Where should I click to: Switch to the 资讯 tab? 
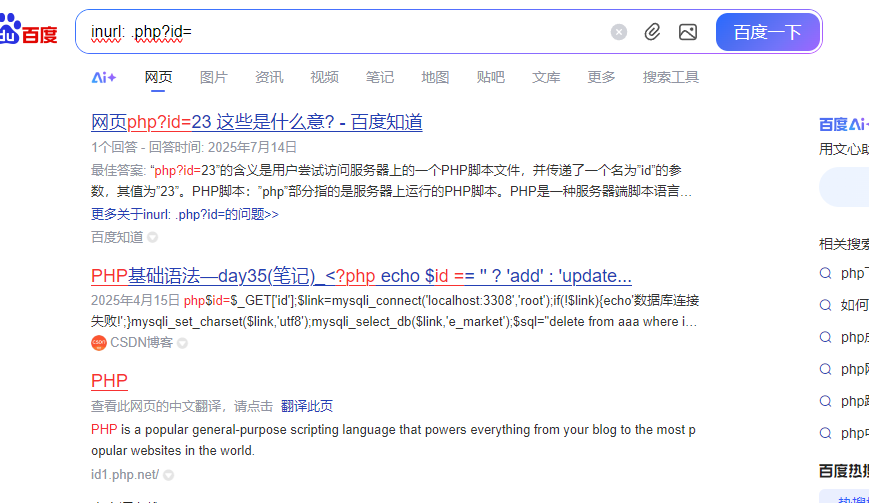pos(269,77)
